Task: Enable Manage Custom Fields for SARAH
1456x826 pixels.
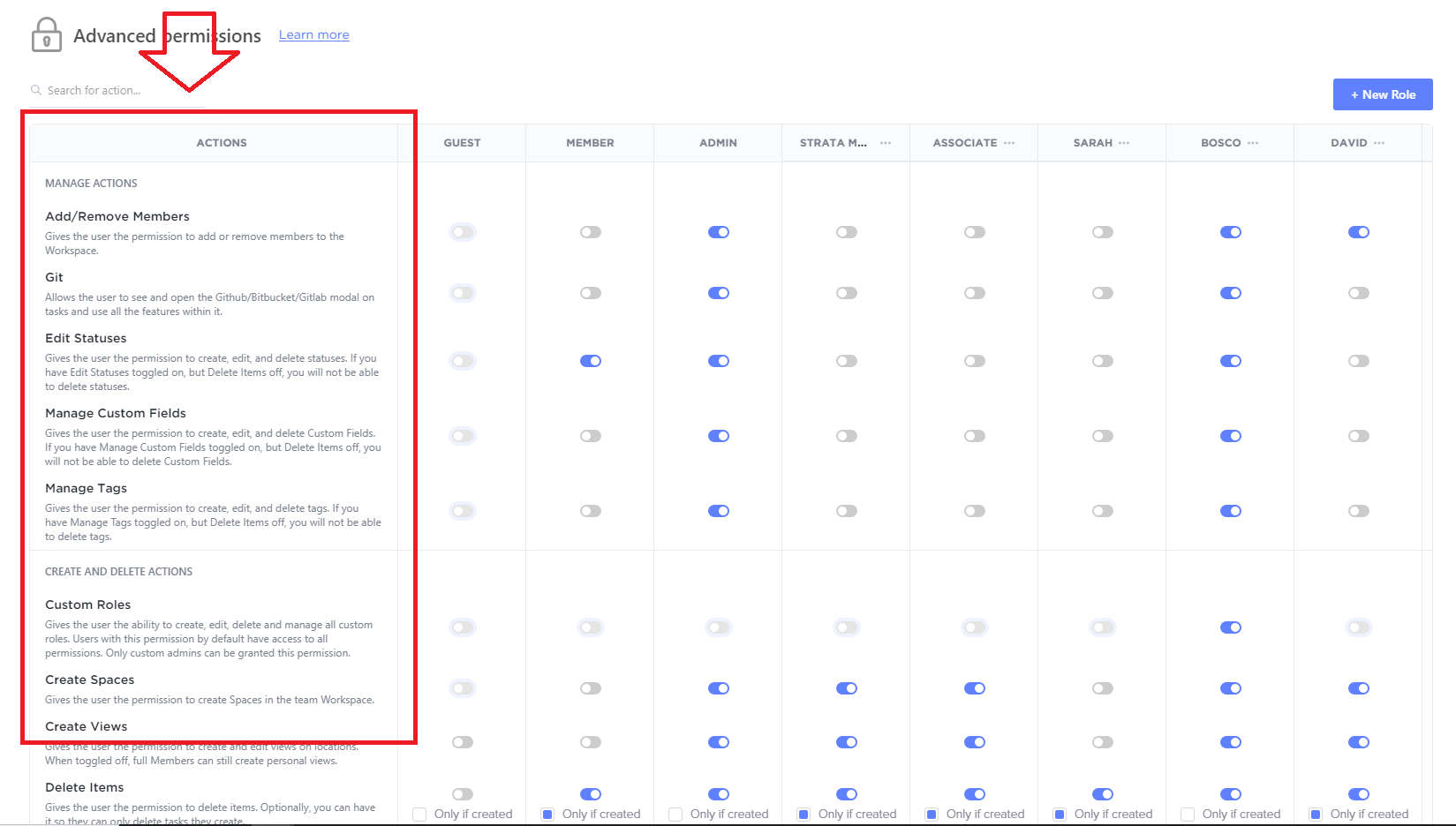Action: (1102, 435)
